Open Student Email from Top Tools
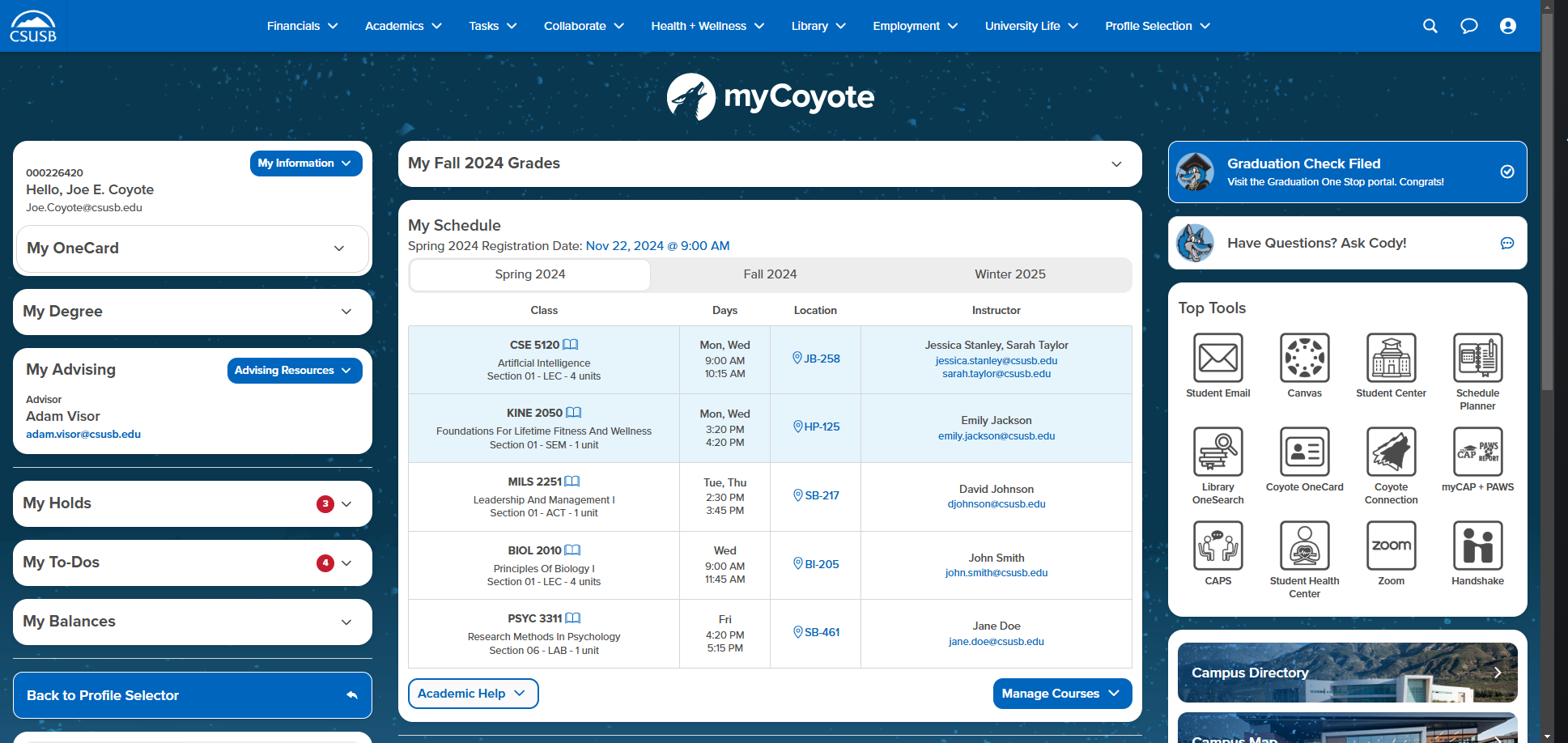The width and height of the screenshot is (1568, 743). (x=1217, y=358)
